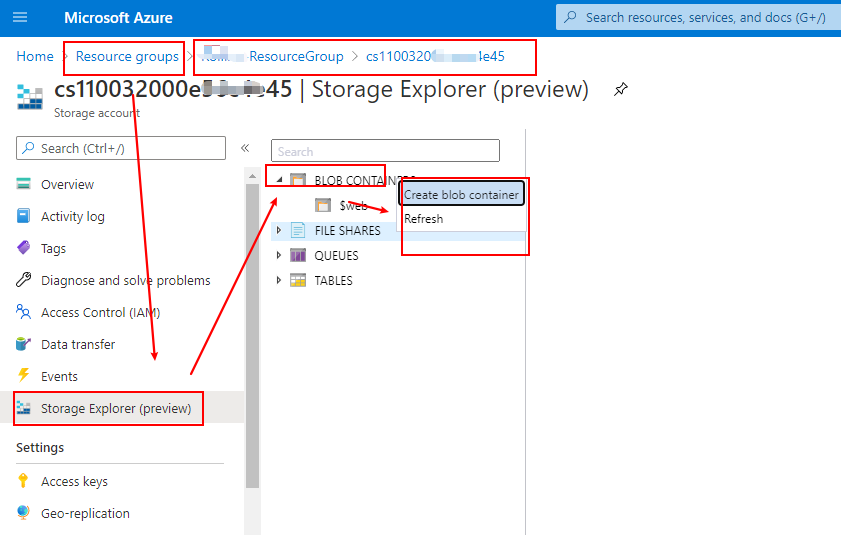Screen dimensions: 841x535
Task: Select Storage Explorer (preview) in sidebar
Action: click(x=116, y=408)
